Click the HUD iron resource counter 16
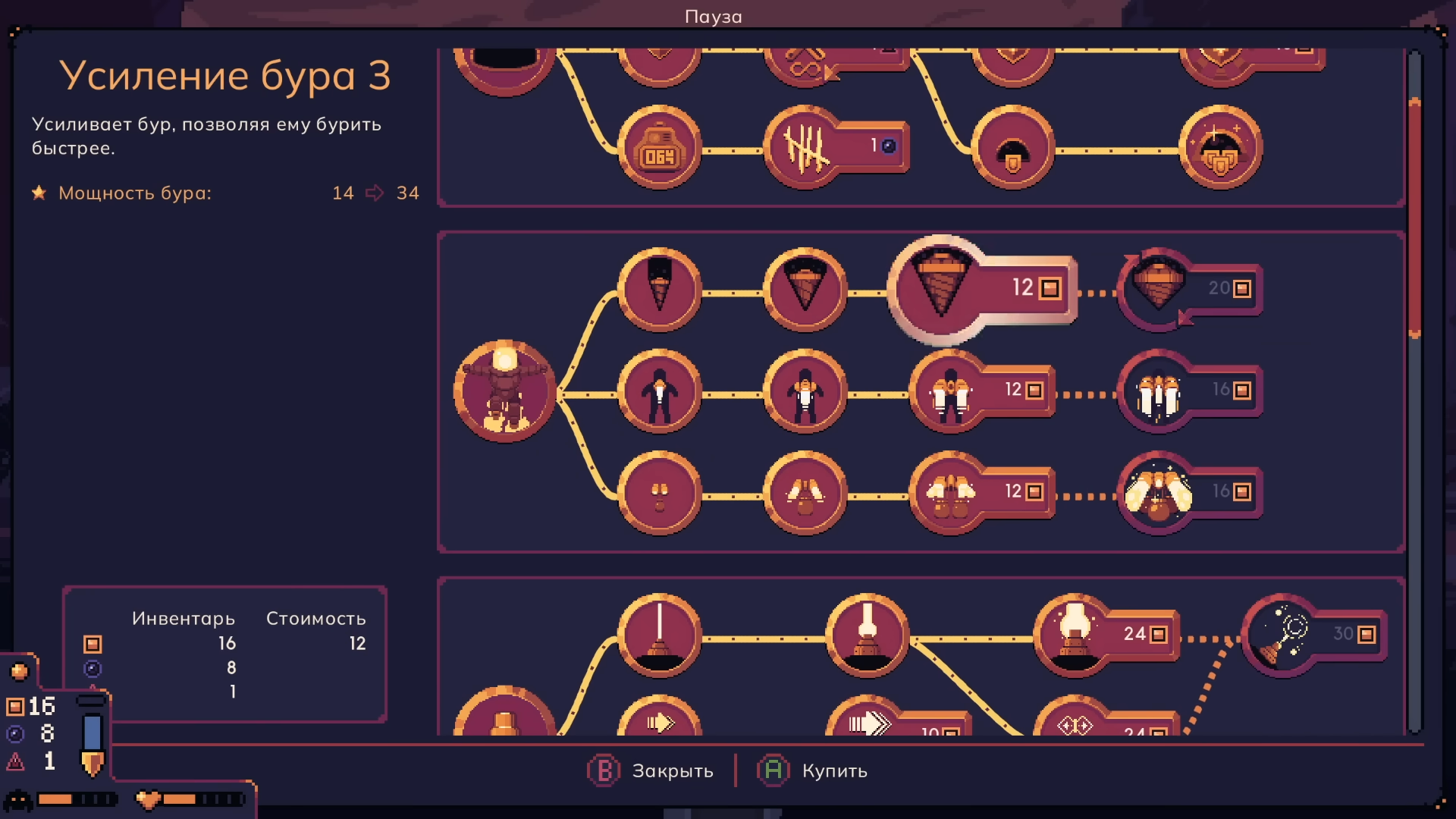Screen dimensions: 1456x819 tap(31, 707)
